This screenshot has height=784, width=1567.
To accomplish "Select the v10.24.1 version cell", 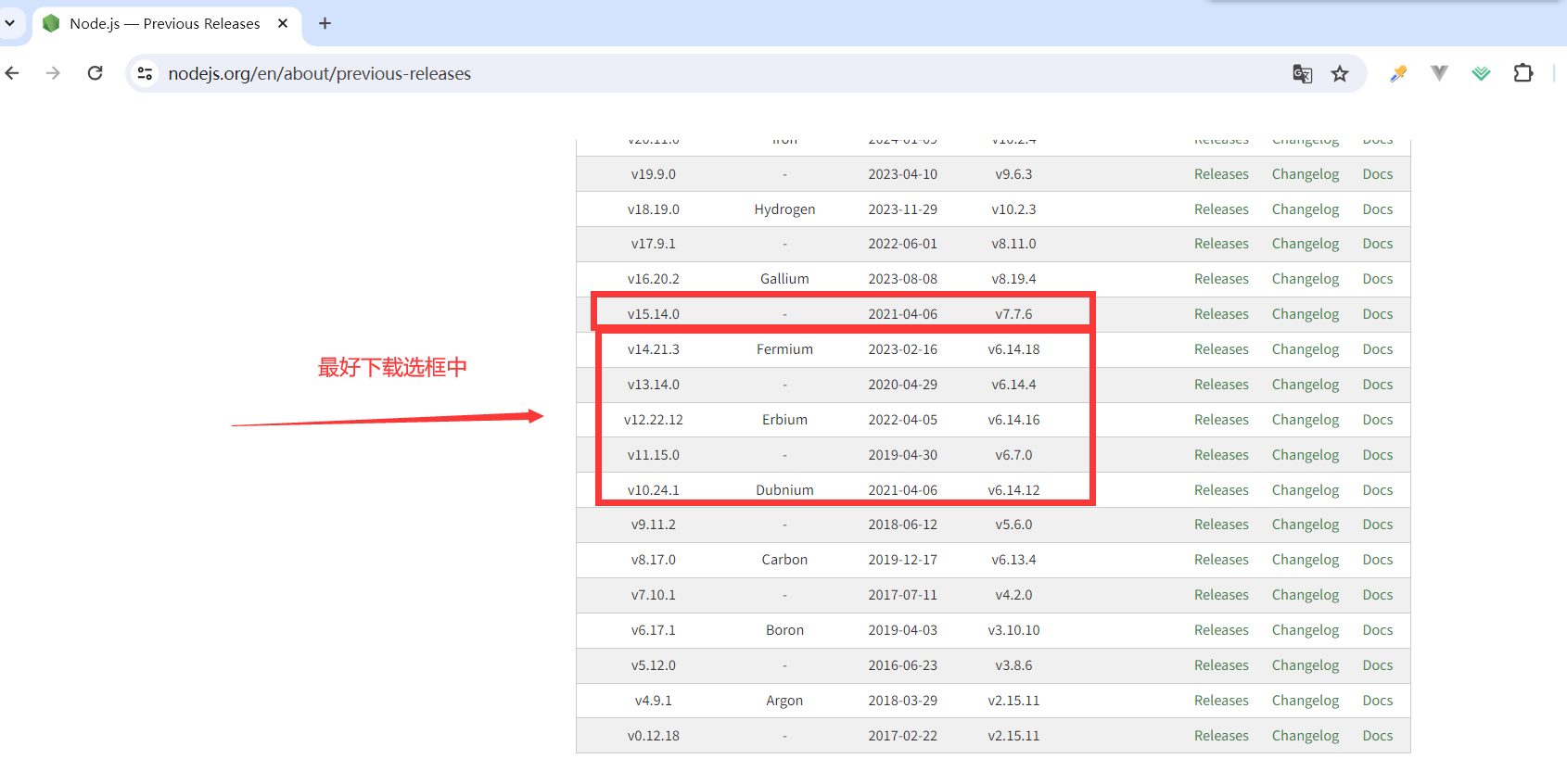I will tap(654, 490).
